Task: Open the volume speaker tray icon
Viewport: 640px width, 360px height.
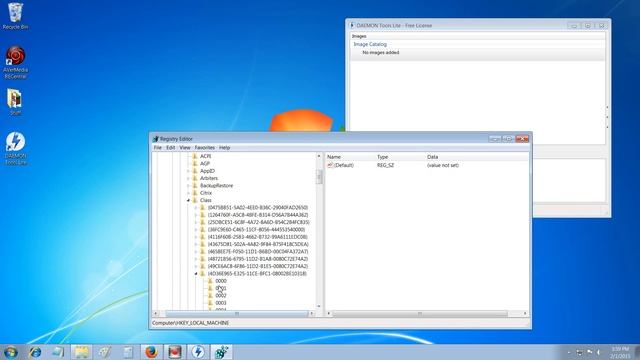Action: (599, 352)
